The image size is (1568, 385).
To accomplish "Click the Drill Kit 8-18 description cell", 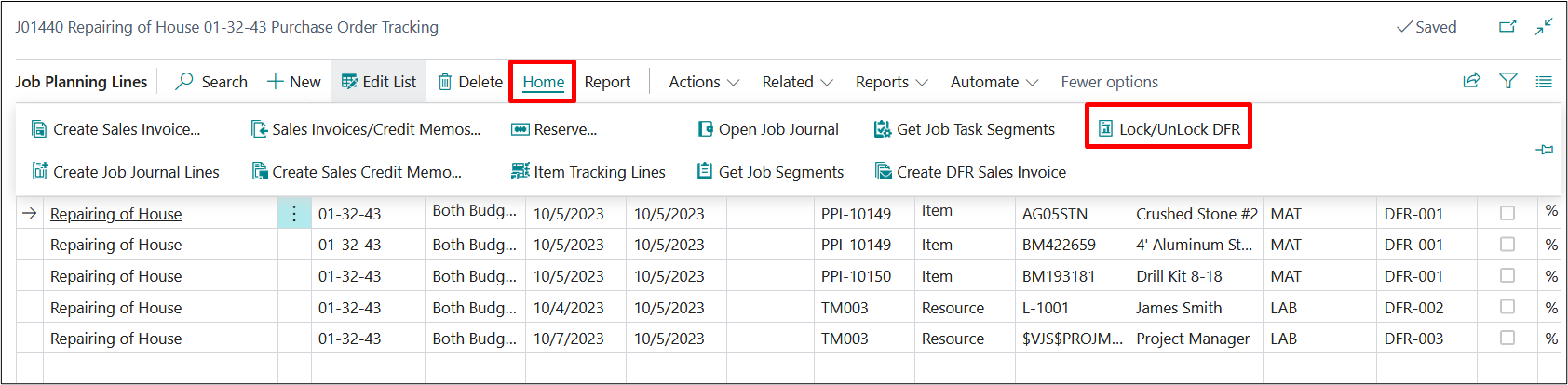I will [1179, 276].
